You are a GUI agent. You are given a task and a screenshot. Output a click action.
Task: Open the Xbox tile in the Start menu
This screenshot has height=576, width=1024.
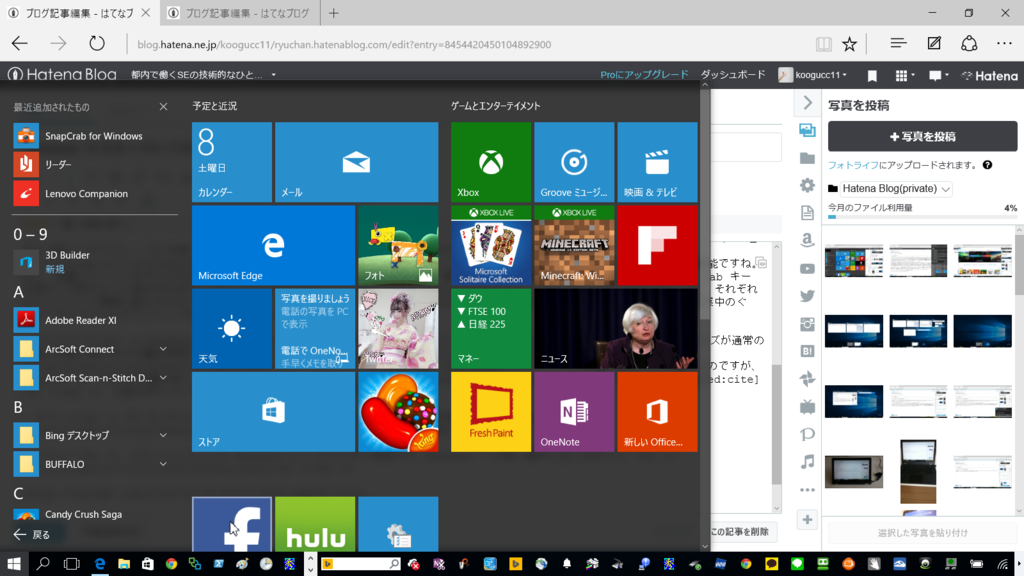[x=490, y=162]
